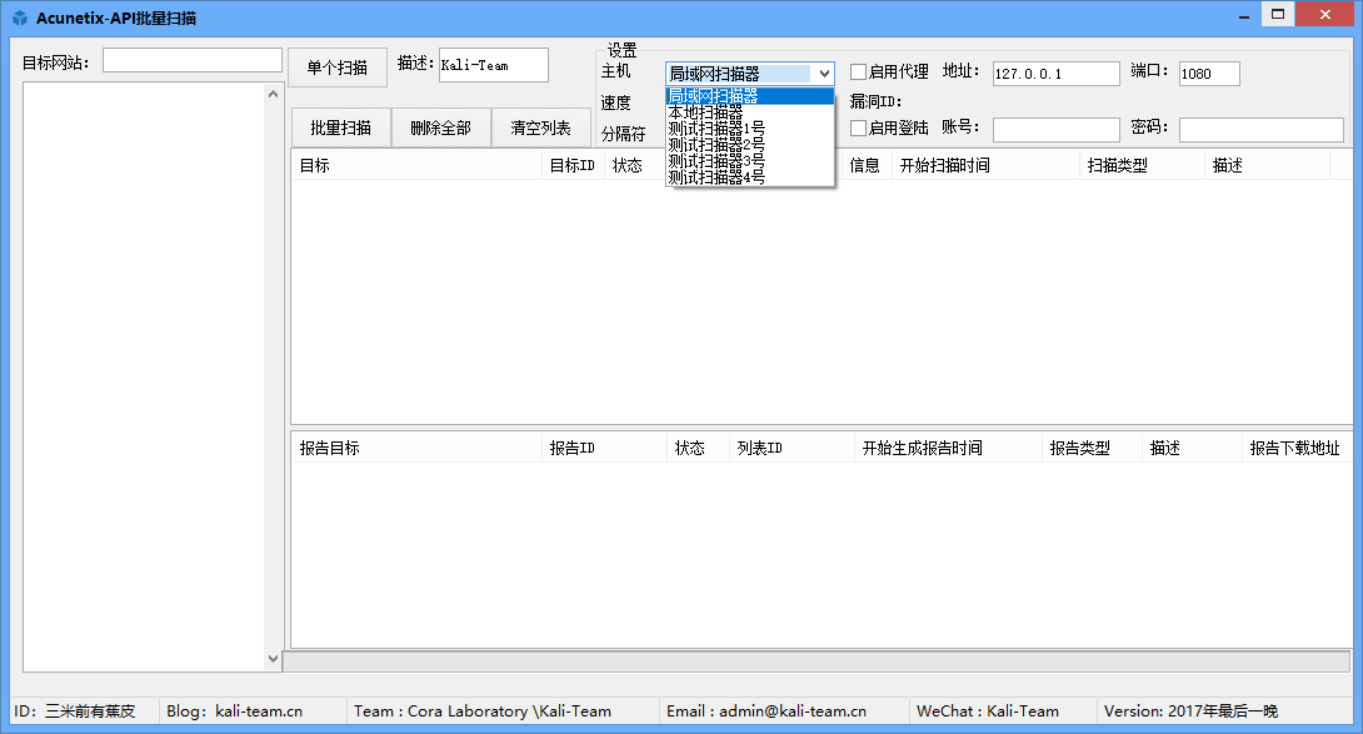Click the 端口 field showing 1080
Screen dimensions: 1363x734
point(1210,74)
